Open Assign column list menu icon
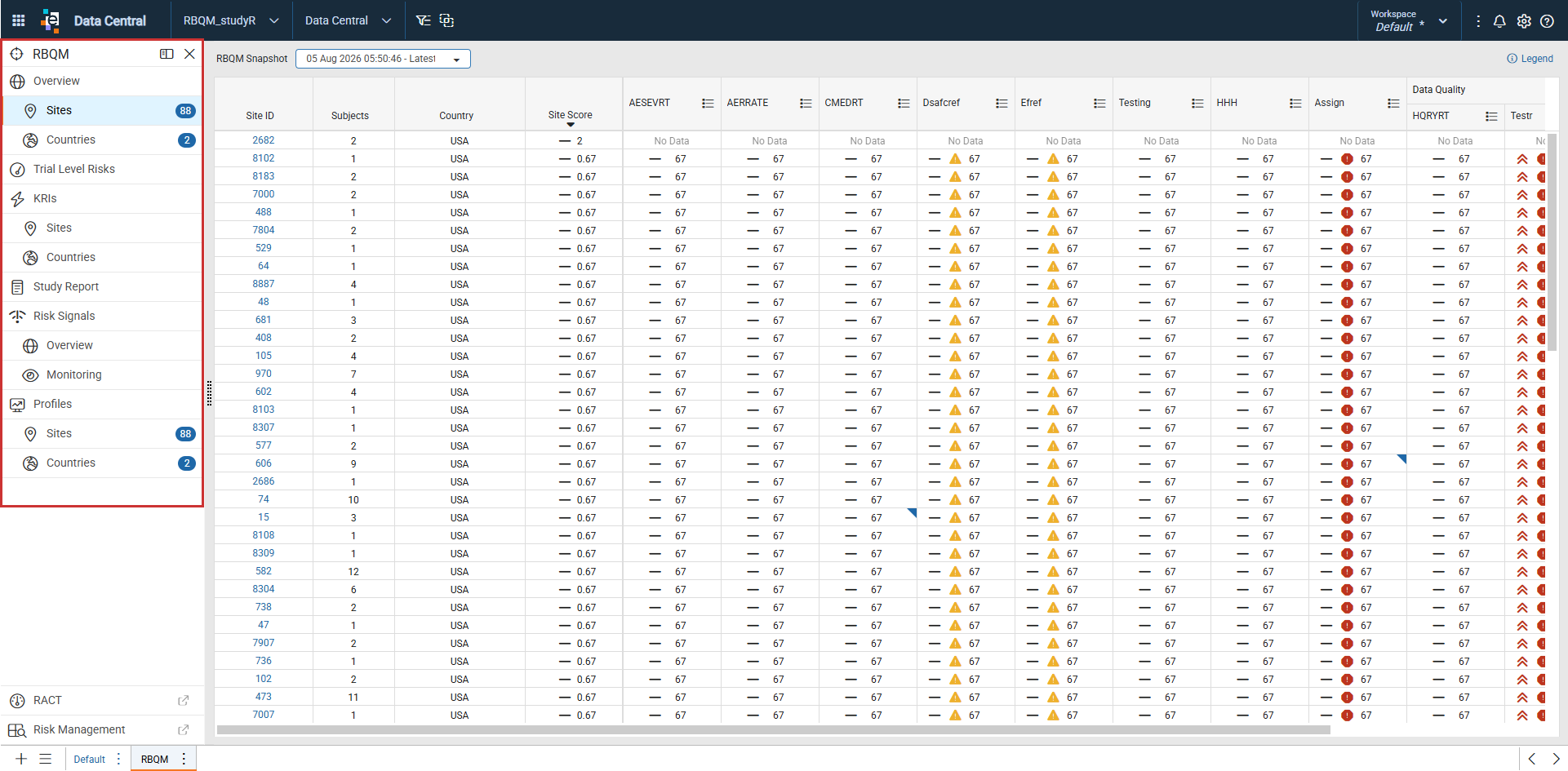Viewport: 1568px width, 771px height. pos(1393,103)
